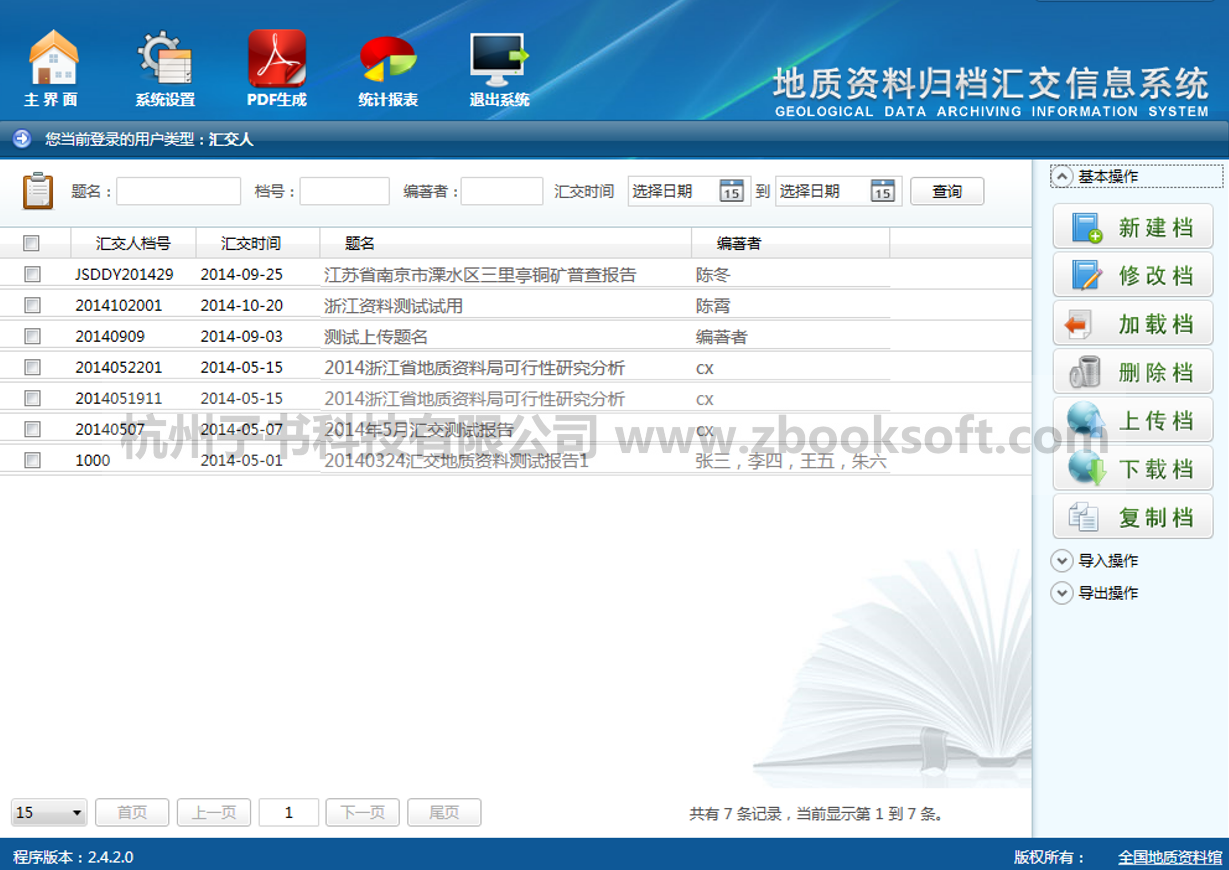Toggle the select-all header checkbox

[x=32, y=243]
